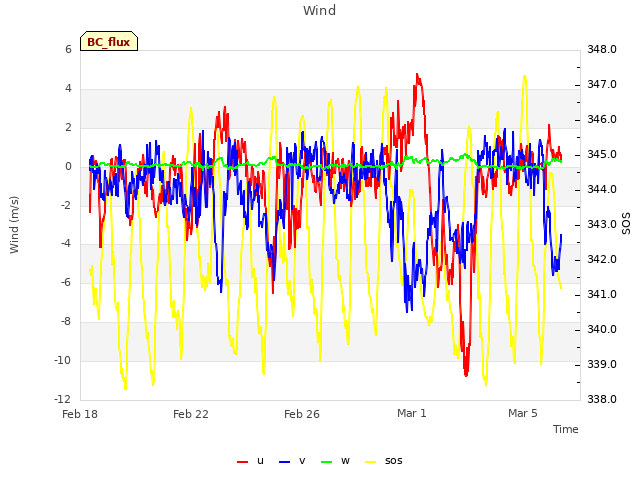Click the yellow sos legend swatch
Viewport: 640px width, 480px height.
pos(371,462)
